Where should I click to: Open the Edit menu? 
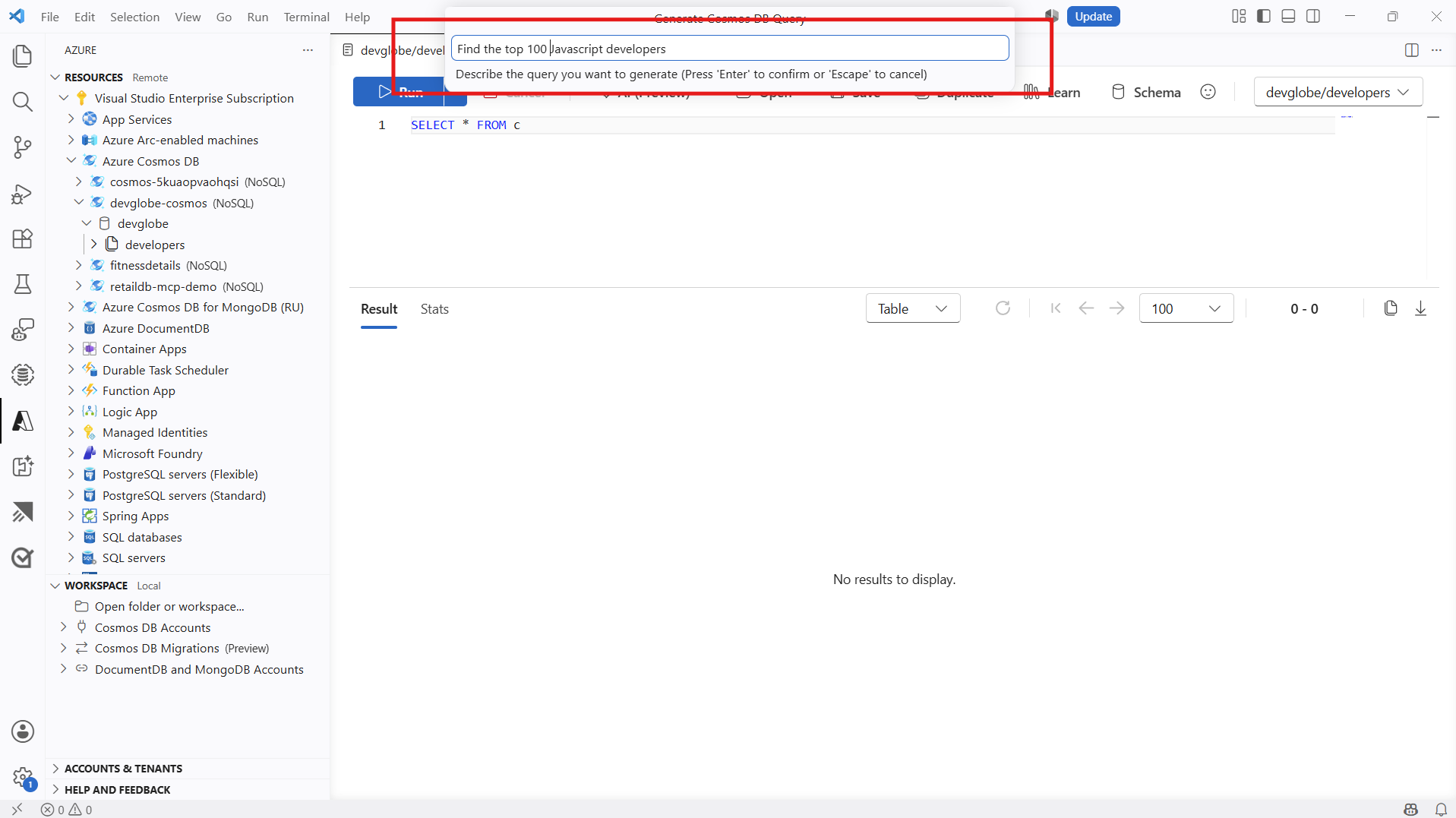[x=84, y=17]
